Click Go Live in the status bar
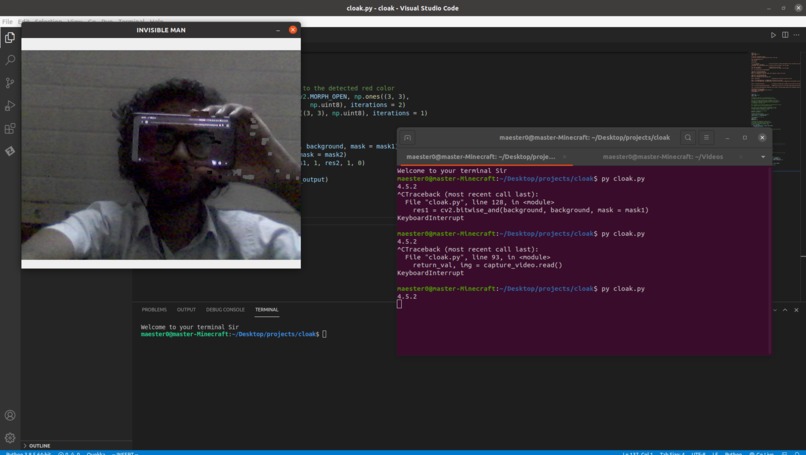 point(761,453)
